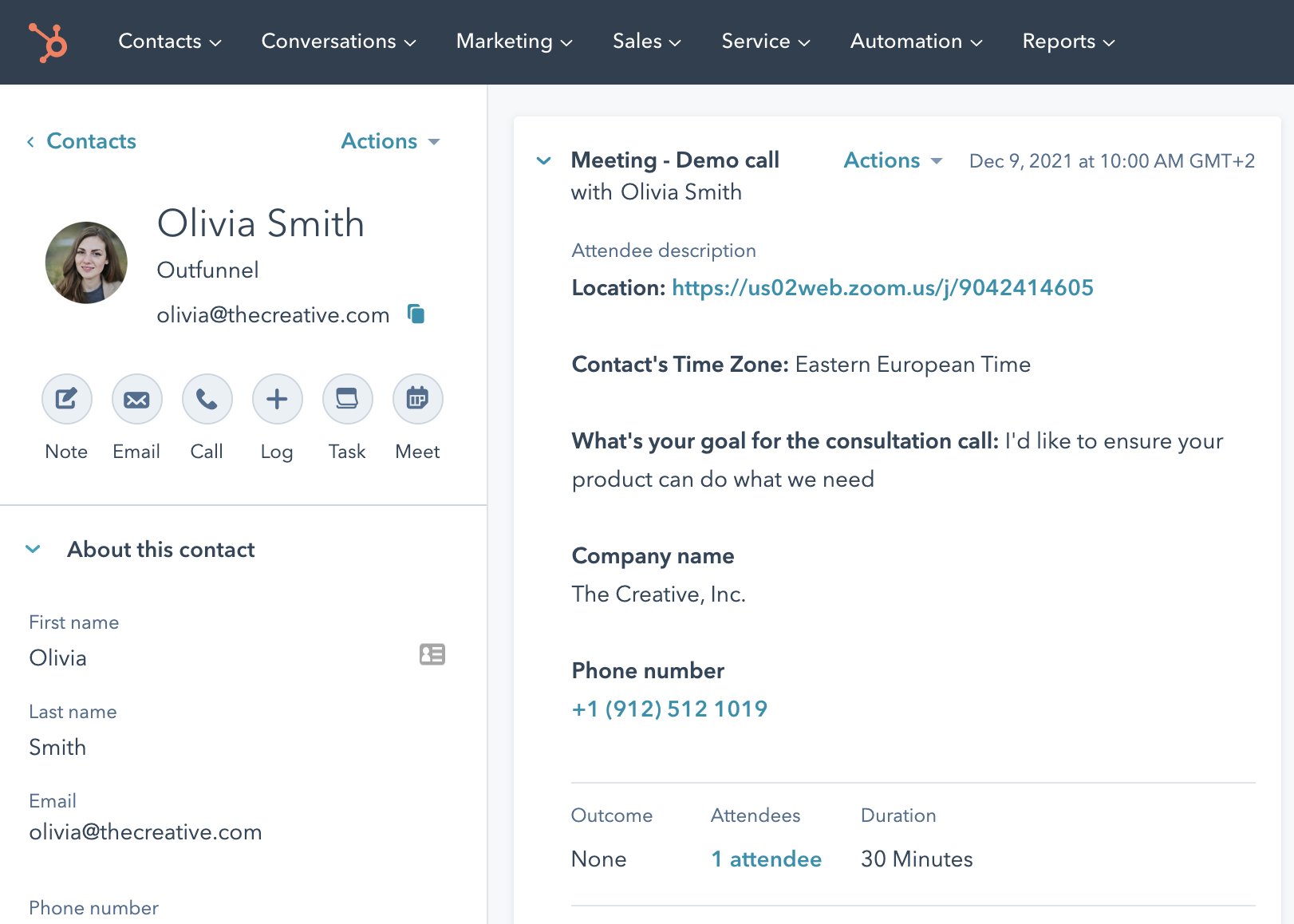Click the HubSpot sprocket logo
The width and height of the screenshot is (1294, 924).
49,42
